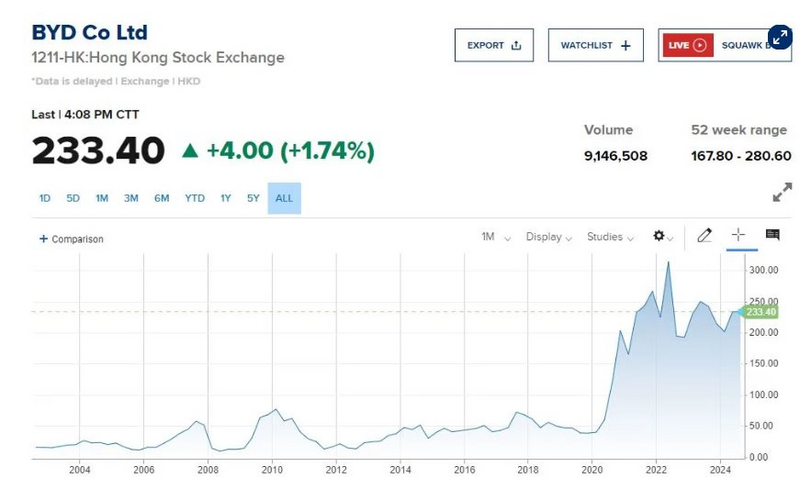Viewport: 800px width, 500px height.
Task: Open the 1M interval dropdown
Action: 496,237
